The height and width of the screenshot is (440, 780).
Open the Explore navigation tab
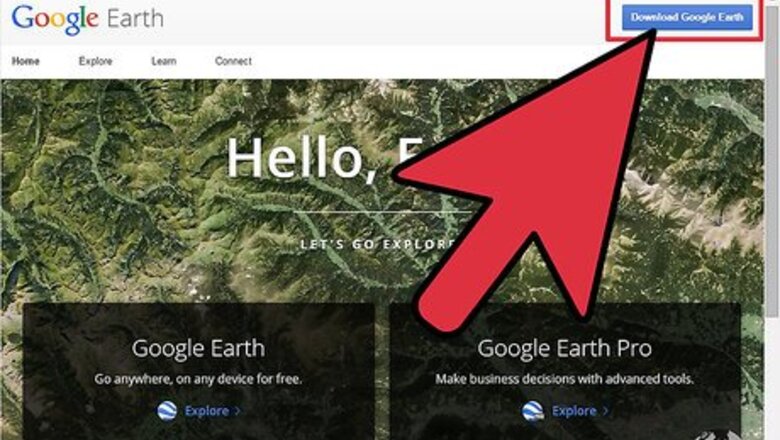[x=96, y=61]
